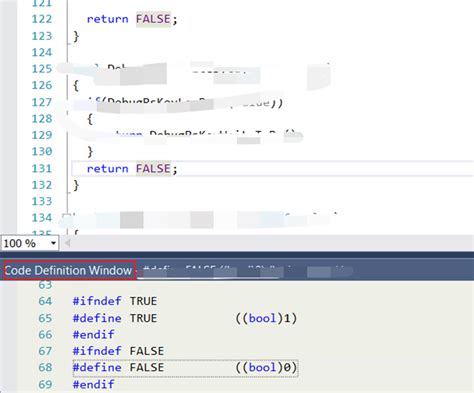Click '#endif' on line 69
This screenshot has width=474, height=393.
coord(94,384)
